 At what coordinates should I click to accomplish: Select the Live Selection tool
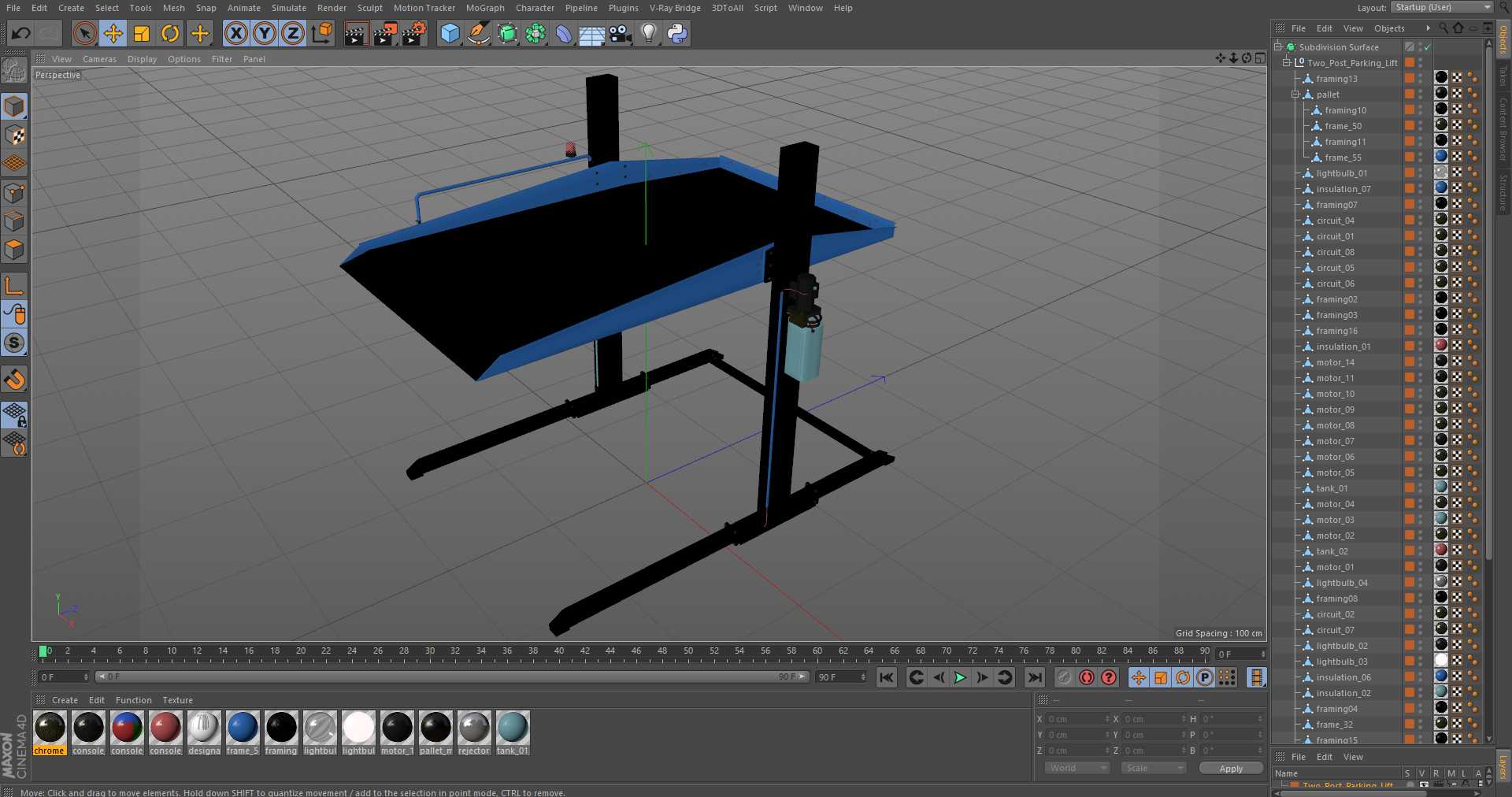84,33
